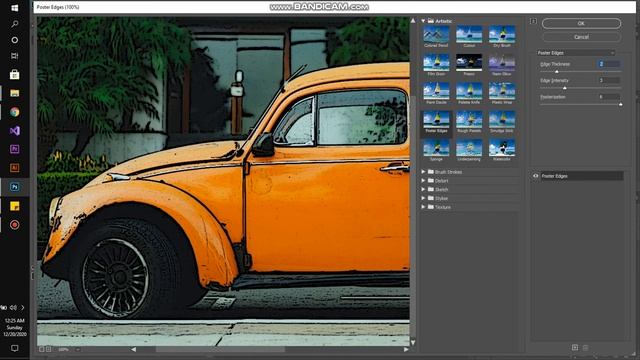Open Premiere Pro from taskbar
Viewport: 640px width, 360px height.
click(x=15, y=149)
